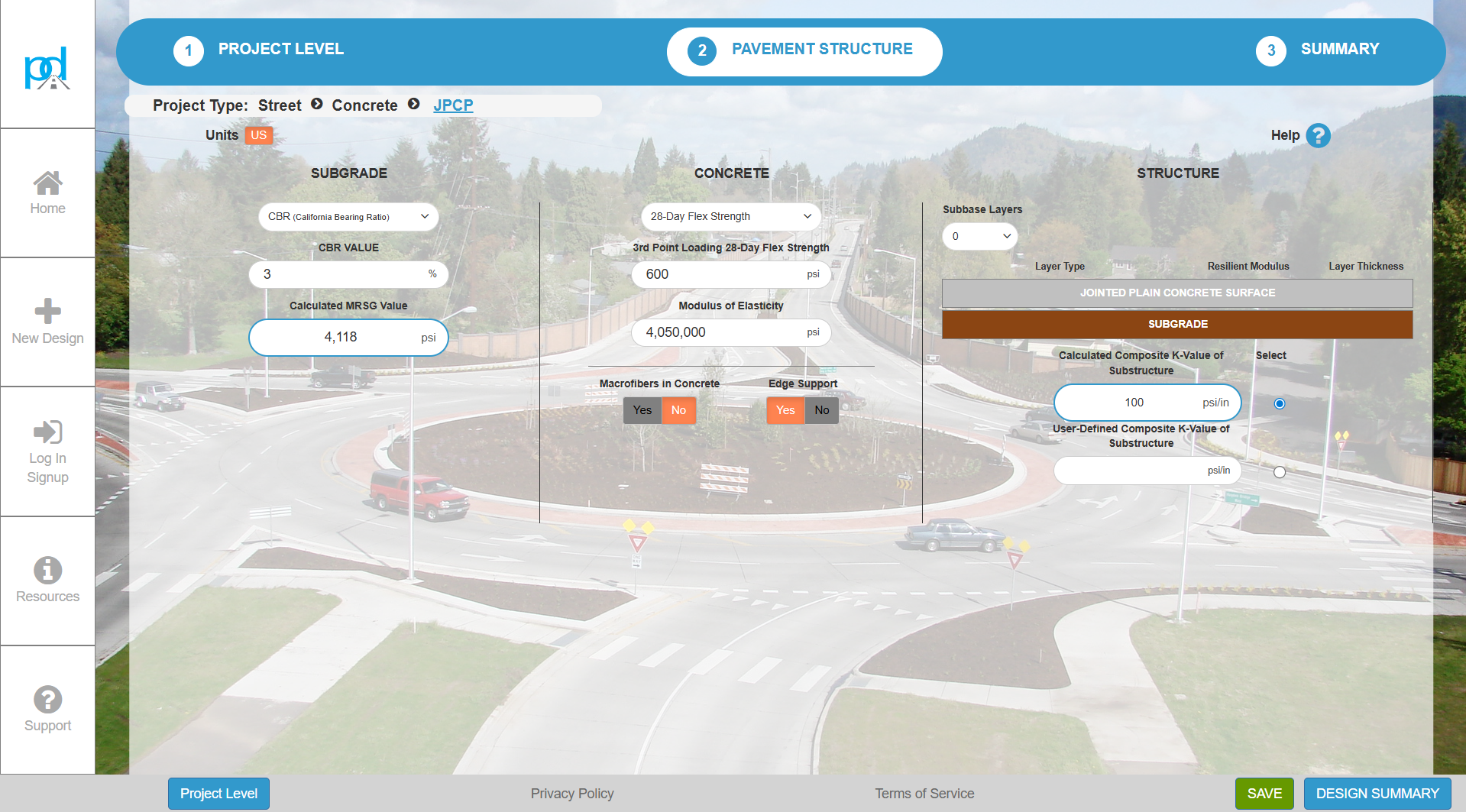Open the JPCP project type link
This screenshot has width=1466, height=812.
pyautogui.click(x=453, y=105)
